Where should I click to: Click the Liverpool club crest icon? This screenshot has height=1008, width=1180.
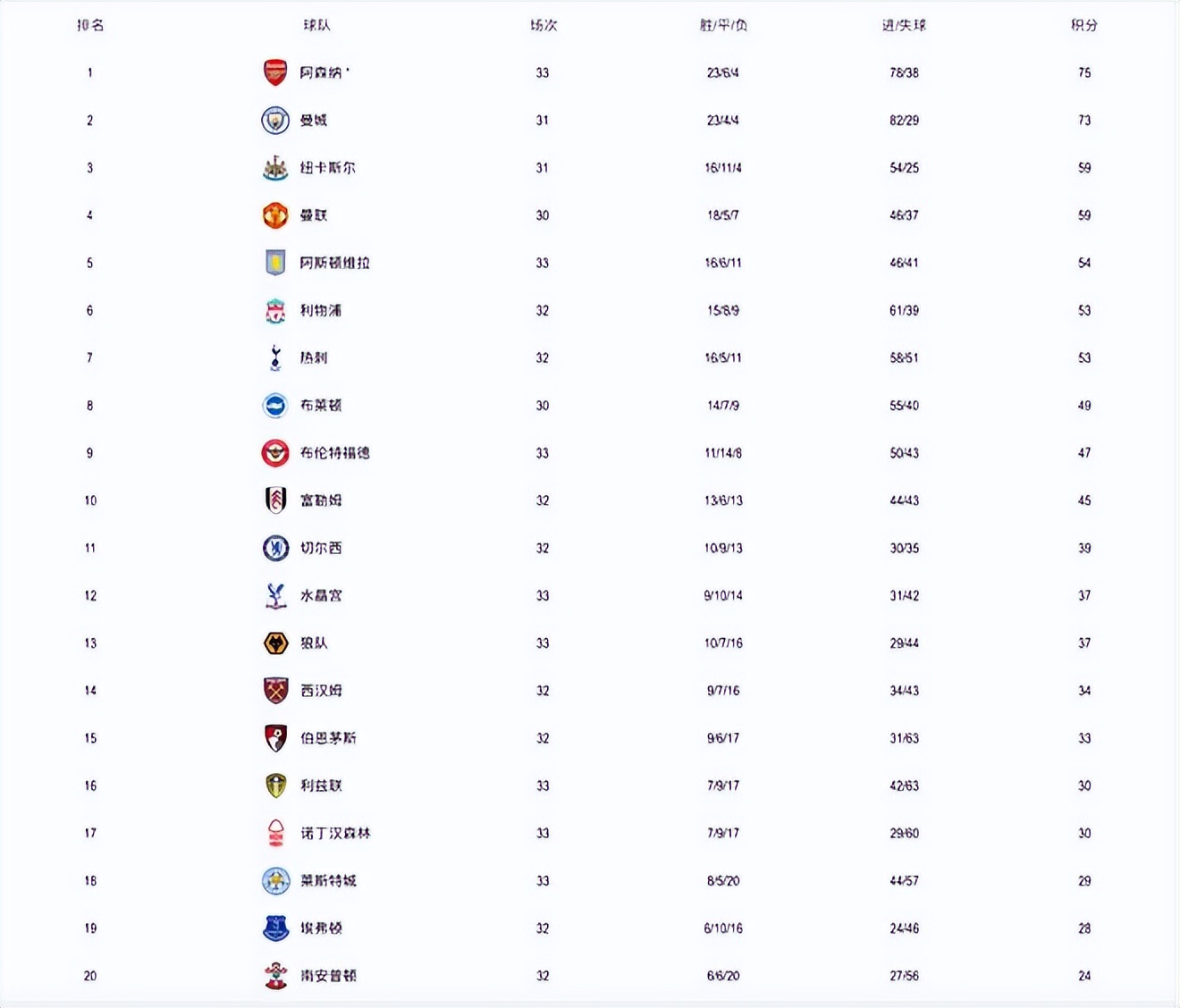275,311
